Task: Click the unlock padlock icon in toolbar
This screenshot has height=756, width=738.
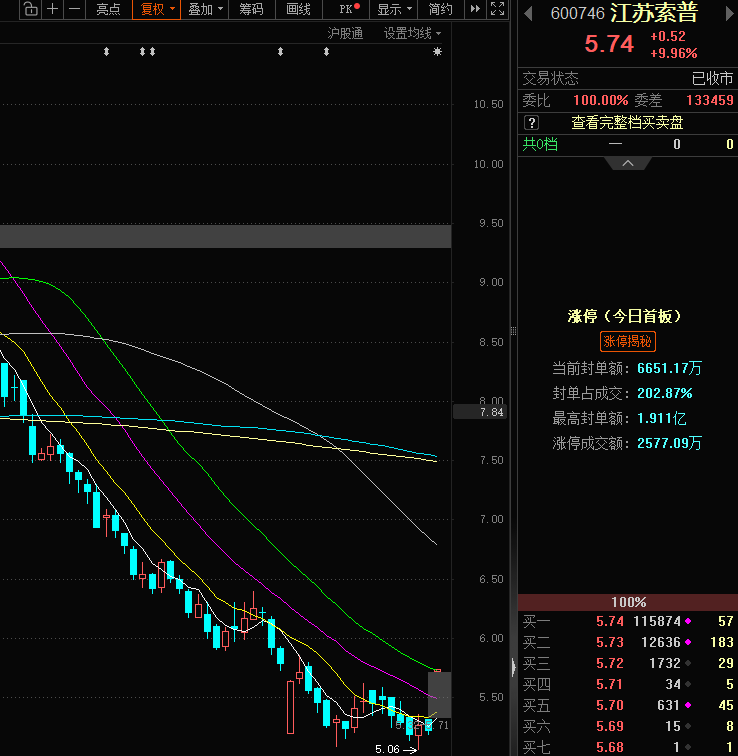Action: click(30, 9)
